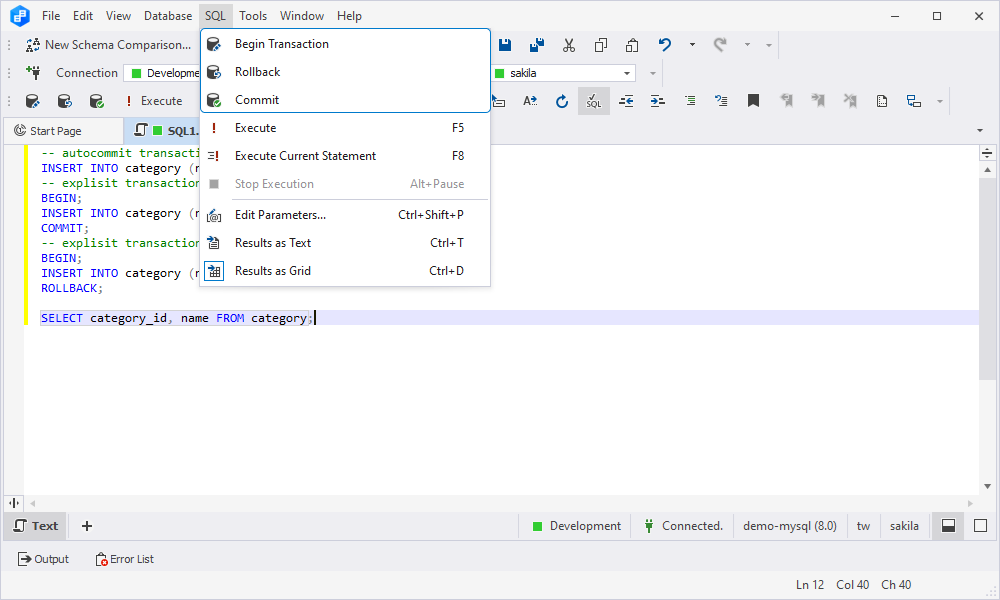
Task: Toggle the split-pane layout icon
Action: 948,526
